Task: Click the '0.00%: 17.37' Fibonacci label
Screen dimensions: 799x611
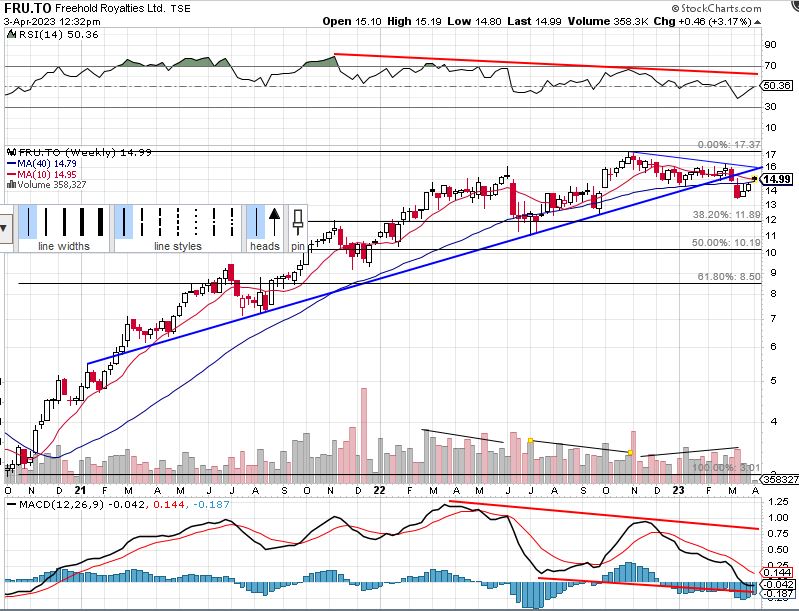Action: 729,145
